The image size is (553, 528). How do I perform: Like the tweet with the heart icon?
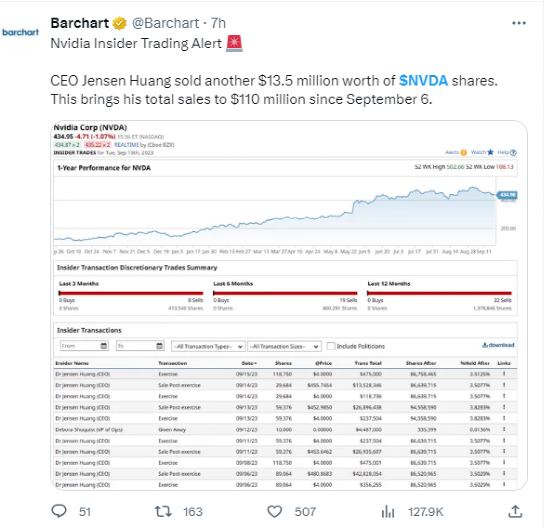pyautogui.click(x=274, y=511)
